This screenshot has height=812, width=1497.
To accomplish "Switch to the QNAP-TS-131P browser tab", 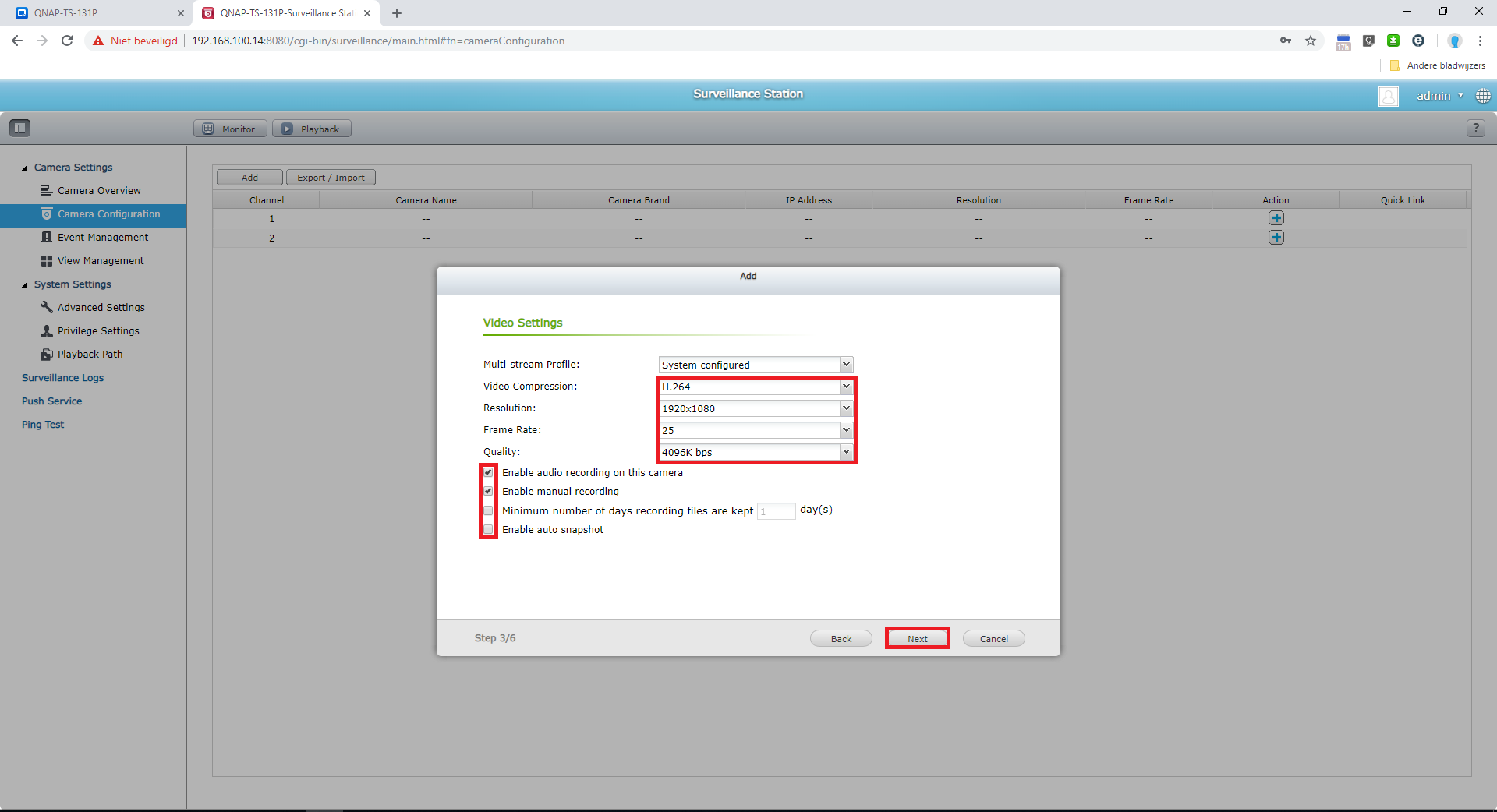I will point(97,13).
